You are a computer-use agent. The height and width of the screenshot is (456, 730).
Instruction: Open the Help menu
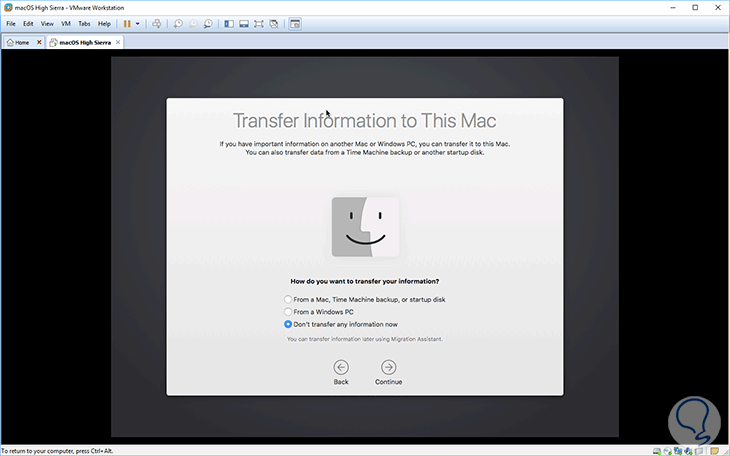(x=104, y=24)
